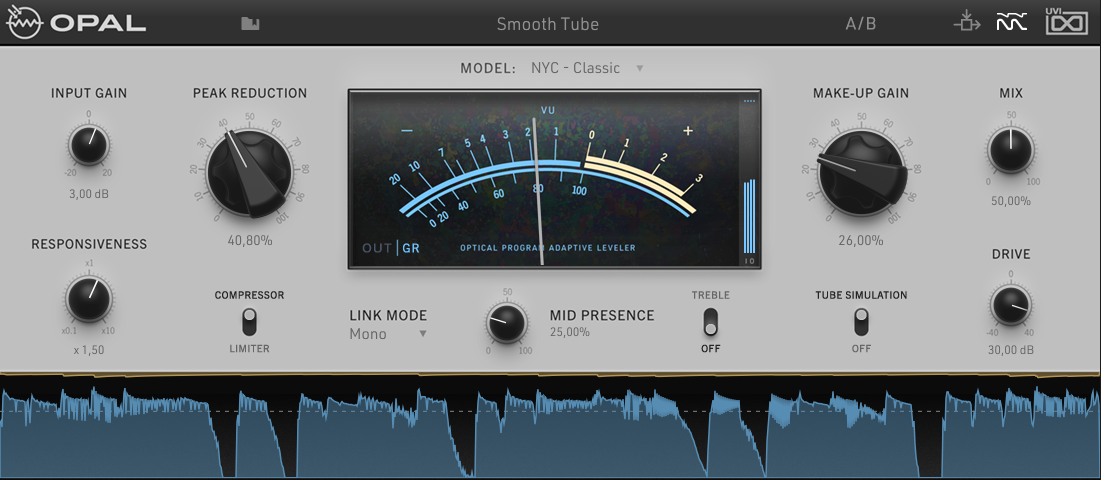Click the 50,00% mix value
The height and width of the screenshot is (480, 1101).
tap(1011, 201)
